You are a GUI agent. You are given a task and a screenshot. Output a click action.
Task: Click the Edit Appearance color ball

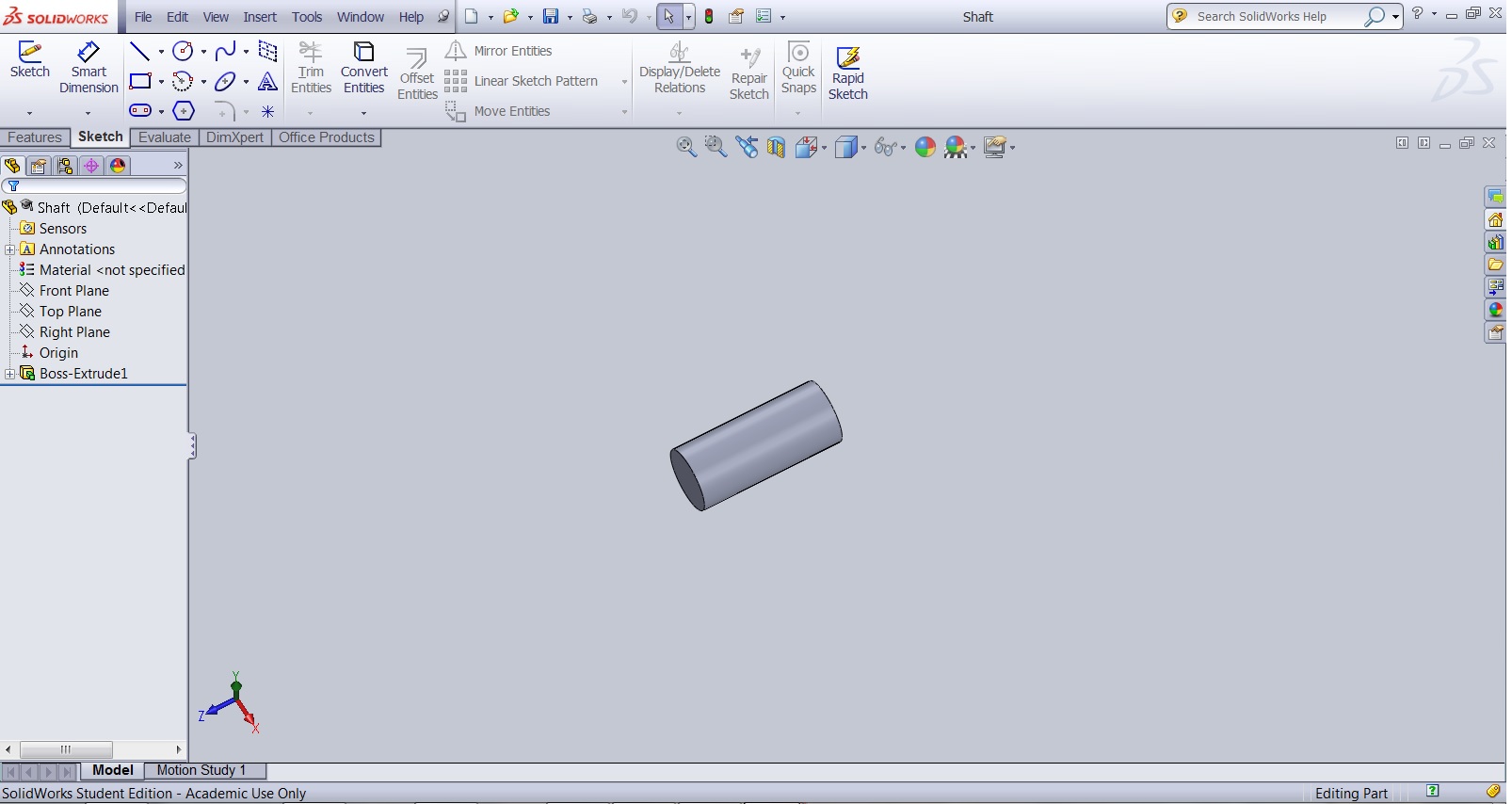point(925,147)
